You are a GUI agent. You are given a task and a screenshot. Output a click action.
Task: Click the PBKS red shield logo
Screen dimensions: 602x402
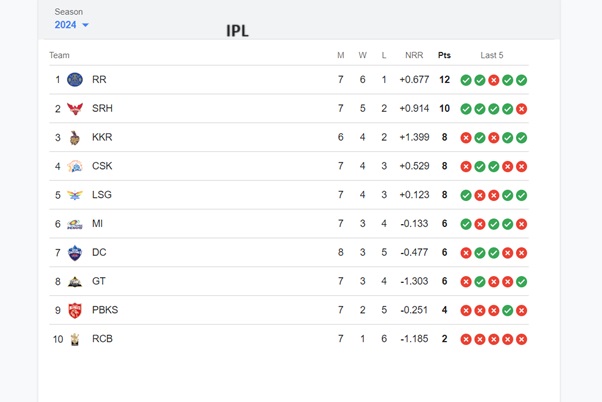[75, 310]
